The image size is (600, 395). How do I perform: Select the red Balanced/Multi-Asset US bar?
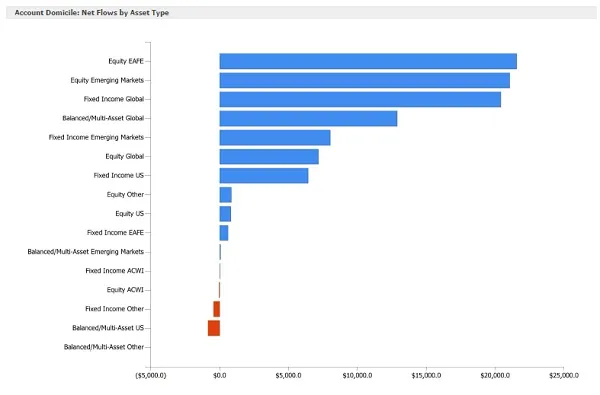coord(214,328)
